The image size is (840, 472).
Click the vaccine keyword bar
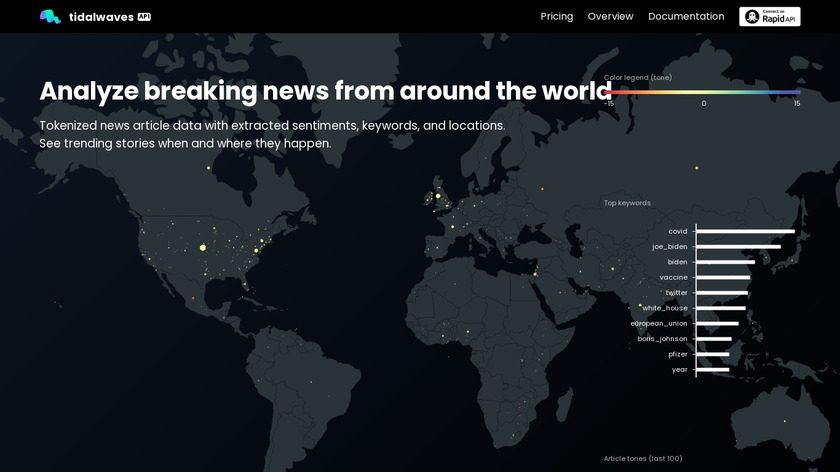click(x=723, y=277)
